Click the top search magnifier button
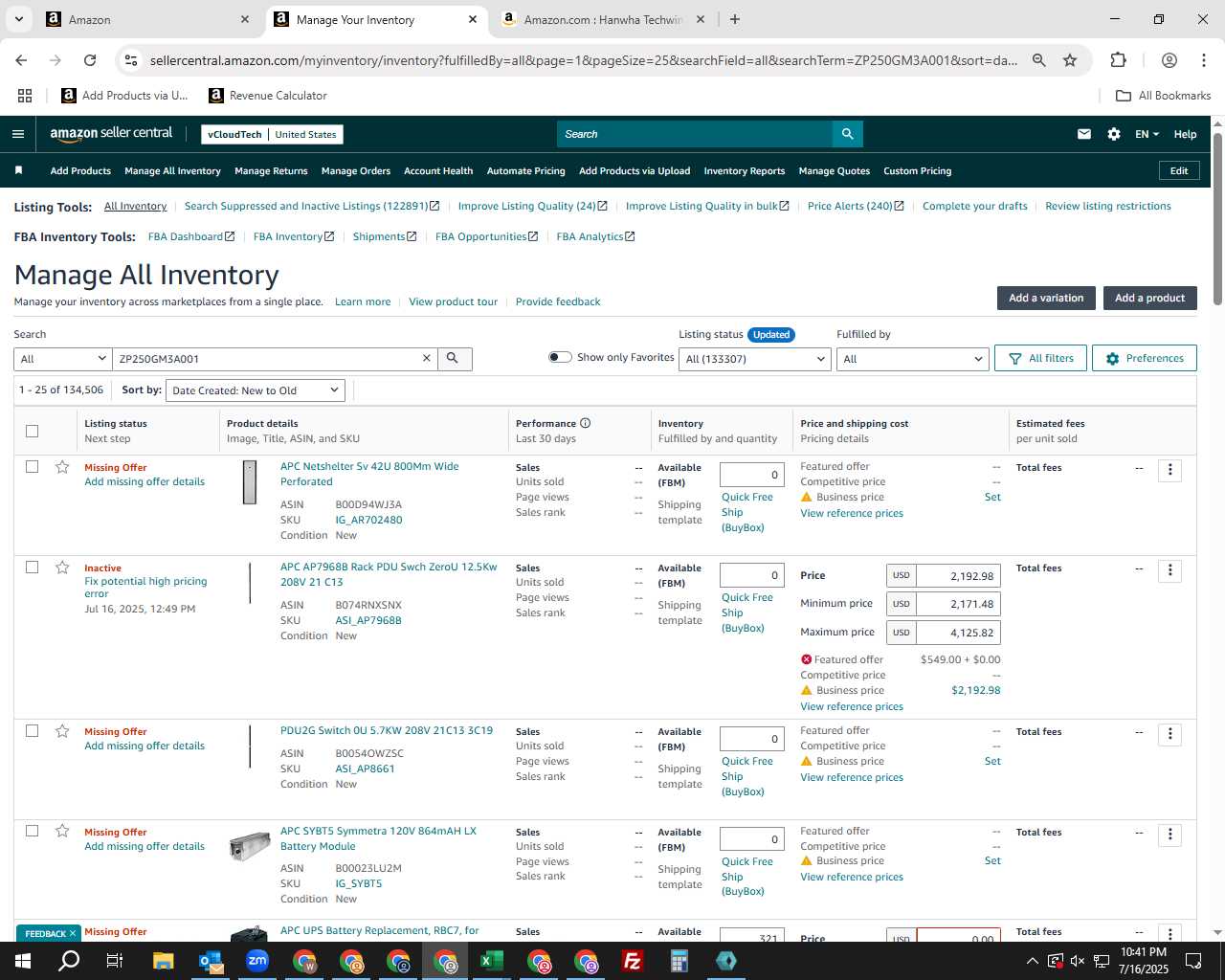 click(x=848, y=134)
